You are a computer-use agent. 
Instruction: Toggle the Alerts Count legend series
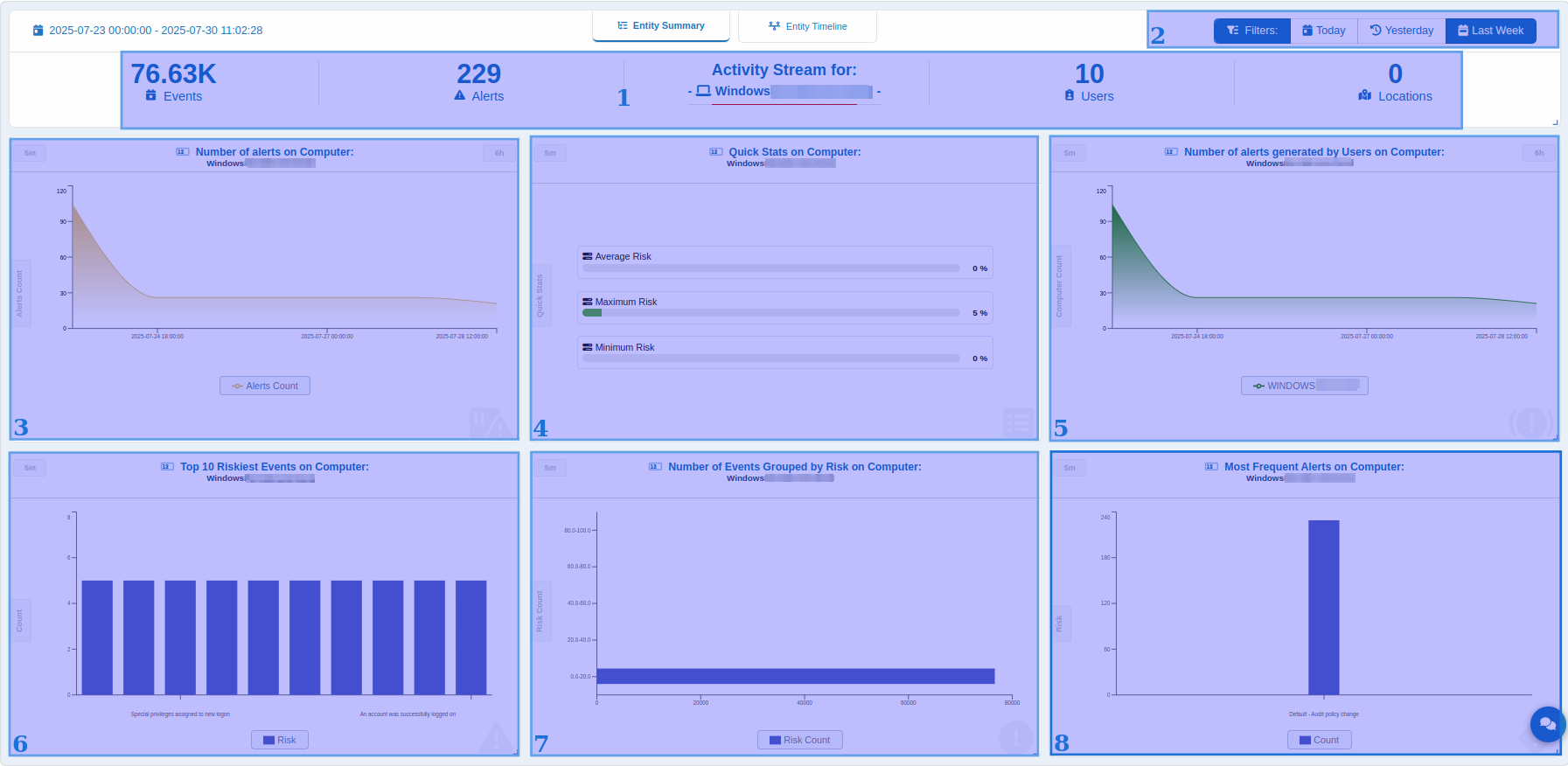(x=265, y=386)
